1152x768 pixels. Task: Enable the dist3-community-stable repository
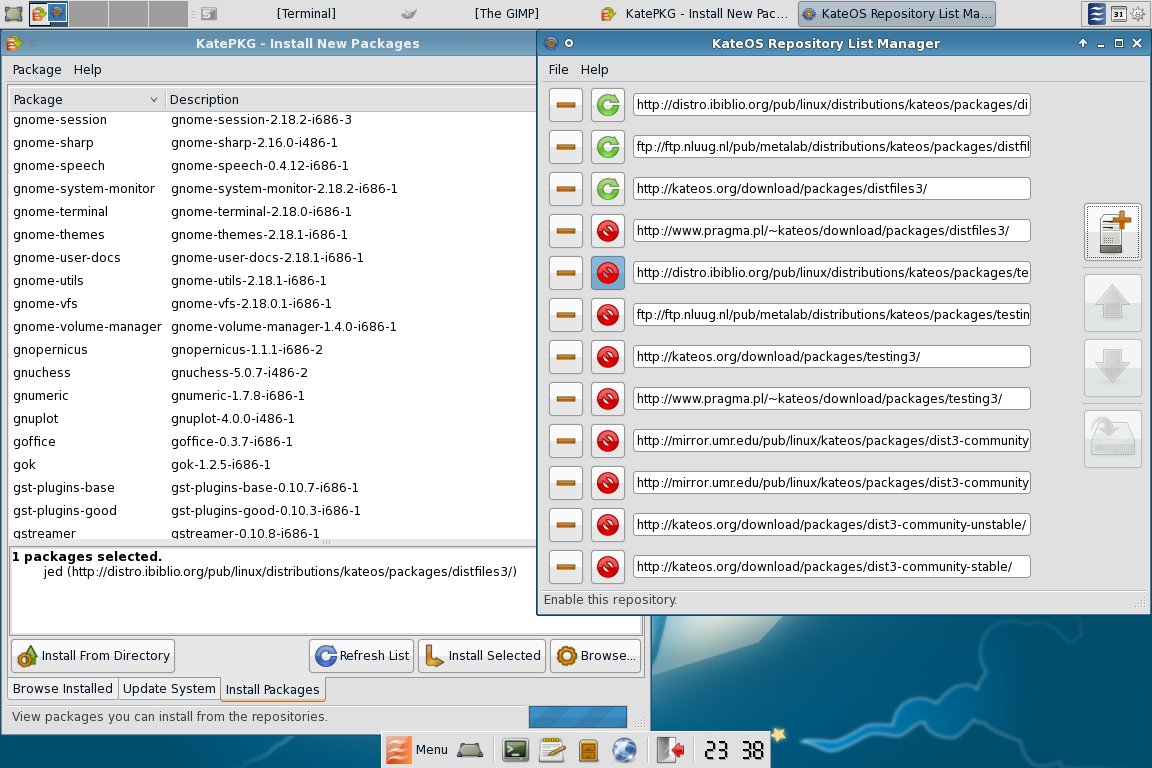click(608, 567)
